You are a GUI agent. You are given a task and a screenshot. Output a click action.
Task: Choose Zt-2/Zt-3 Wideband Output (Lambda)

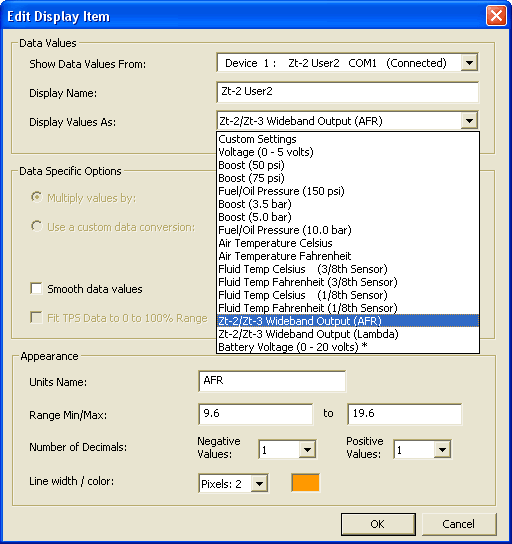348,334
